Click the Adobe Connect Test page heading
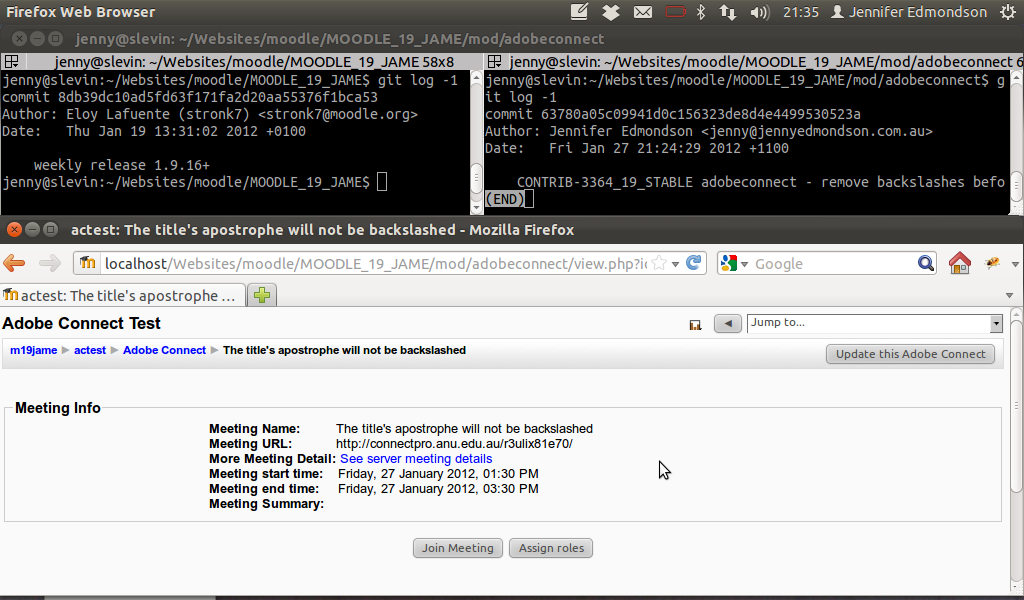The height and width of the screenshot is (600, 1024). pos(81,323)
